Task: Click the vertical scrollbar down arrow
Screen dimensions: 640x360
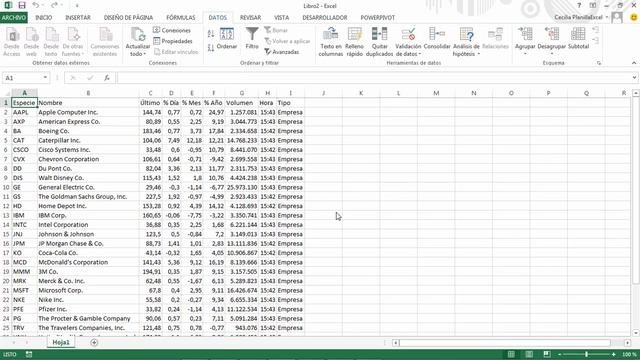Action: click(x=636, y=333)
